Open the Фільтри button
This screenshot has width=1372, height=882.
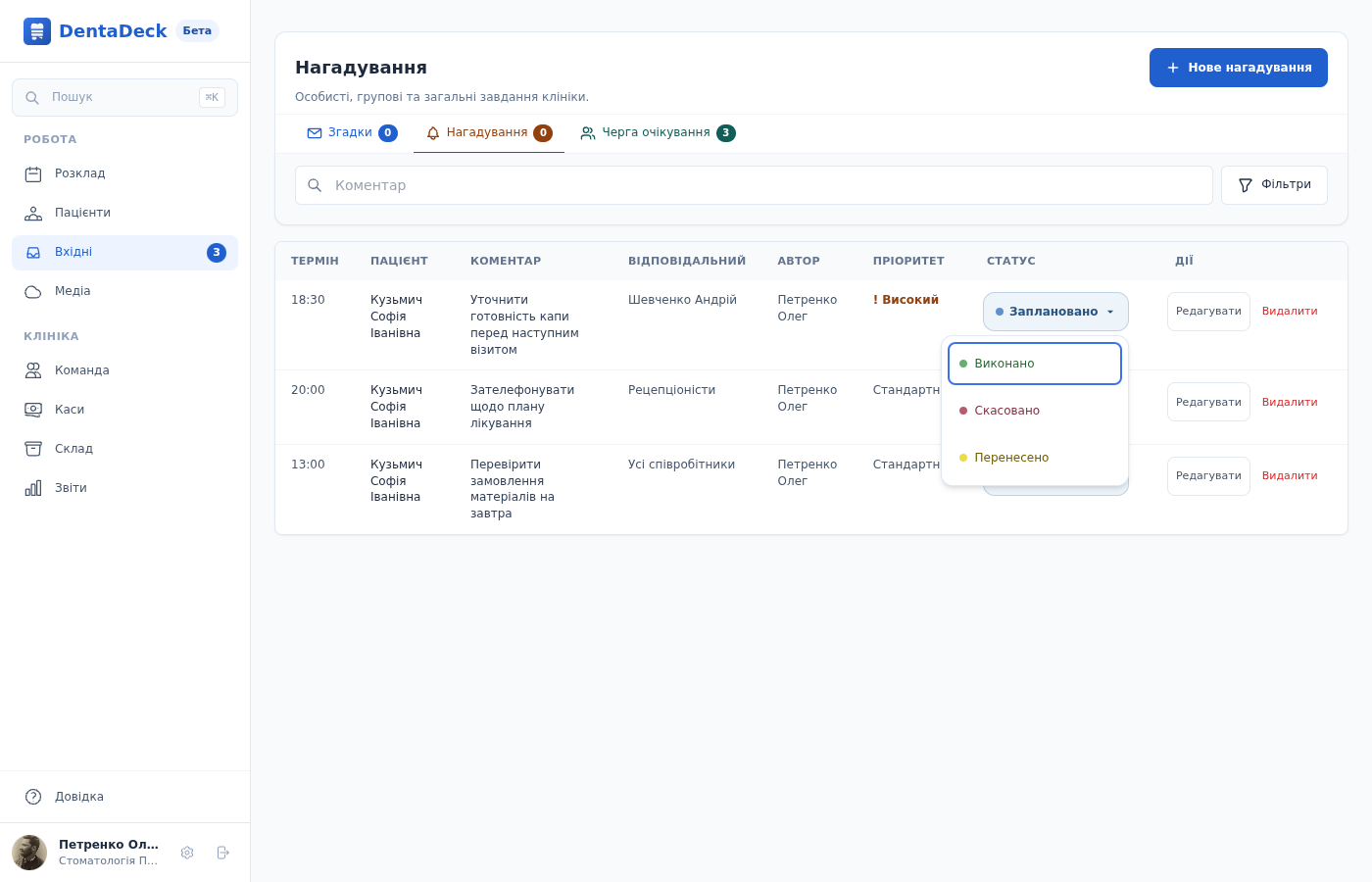tap(1274, 185)
